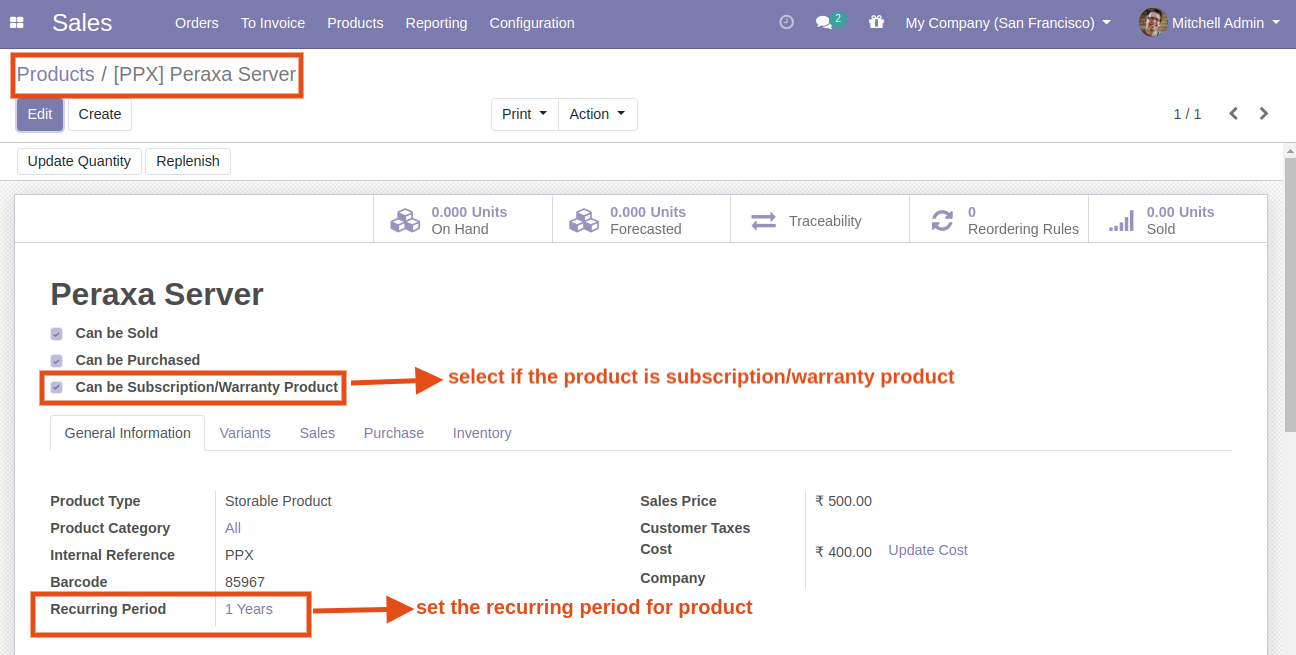Go to previous record arrow
Viewport: 1296px width, 655px height.
point(1234,114)
